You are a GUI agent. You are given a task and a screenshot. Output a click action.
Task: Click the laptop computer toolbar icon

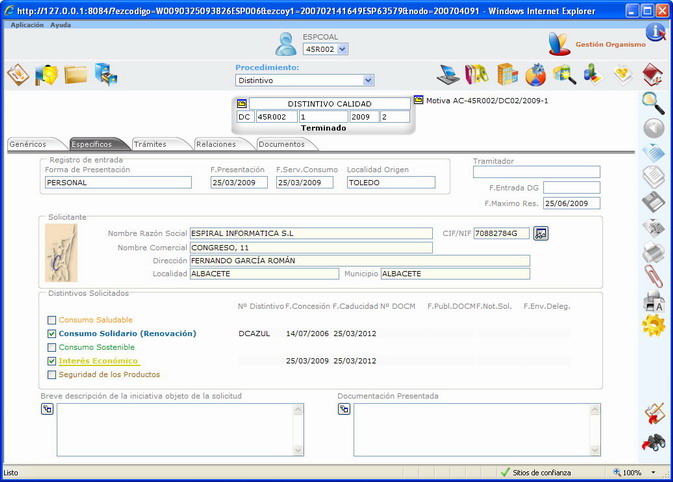click(448, 74)
